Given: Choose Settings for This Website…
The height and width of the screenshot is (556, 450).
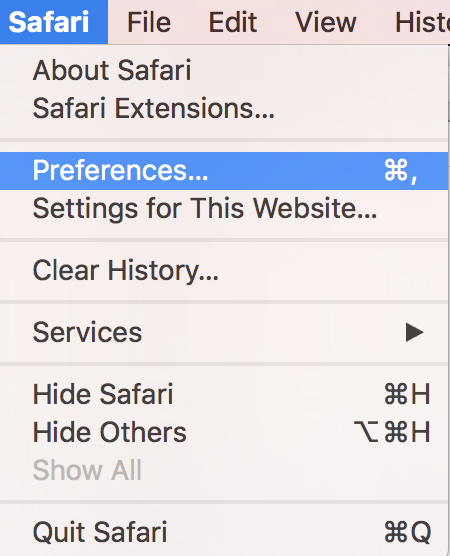Looking at the screenshot, I should point(224,208).
